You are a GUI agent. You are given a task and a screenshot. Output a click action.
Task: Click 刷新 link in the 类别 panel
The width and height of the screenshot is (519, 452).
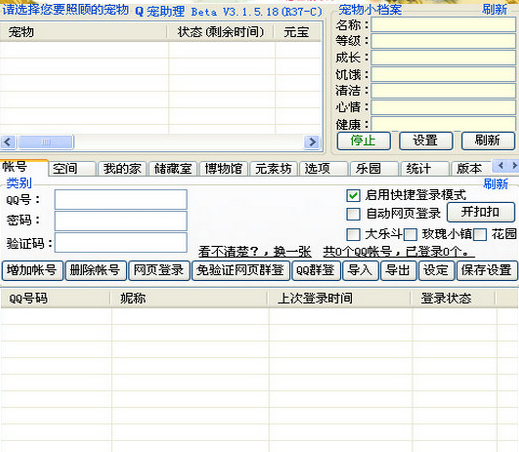pyautogui.click(x=496, y=183)
